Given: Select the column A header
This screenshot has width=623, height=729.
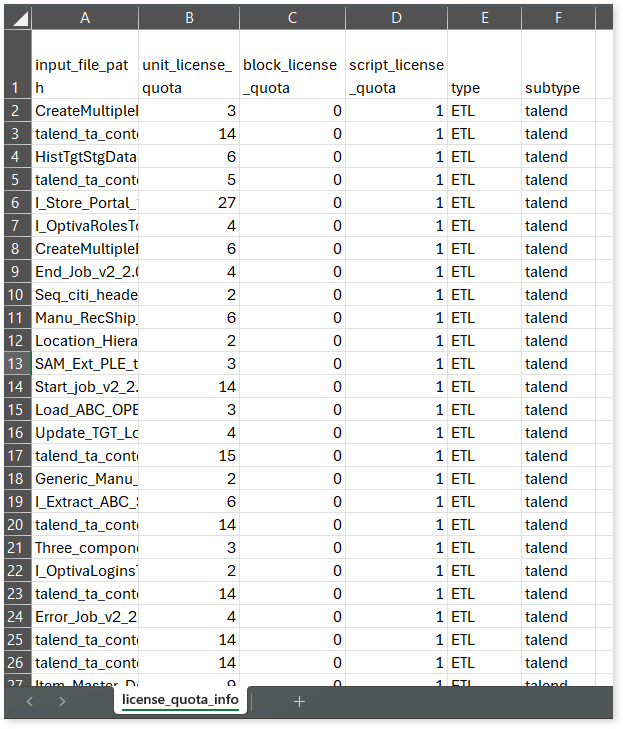Looking at the screenshot, I should 84,18.
